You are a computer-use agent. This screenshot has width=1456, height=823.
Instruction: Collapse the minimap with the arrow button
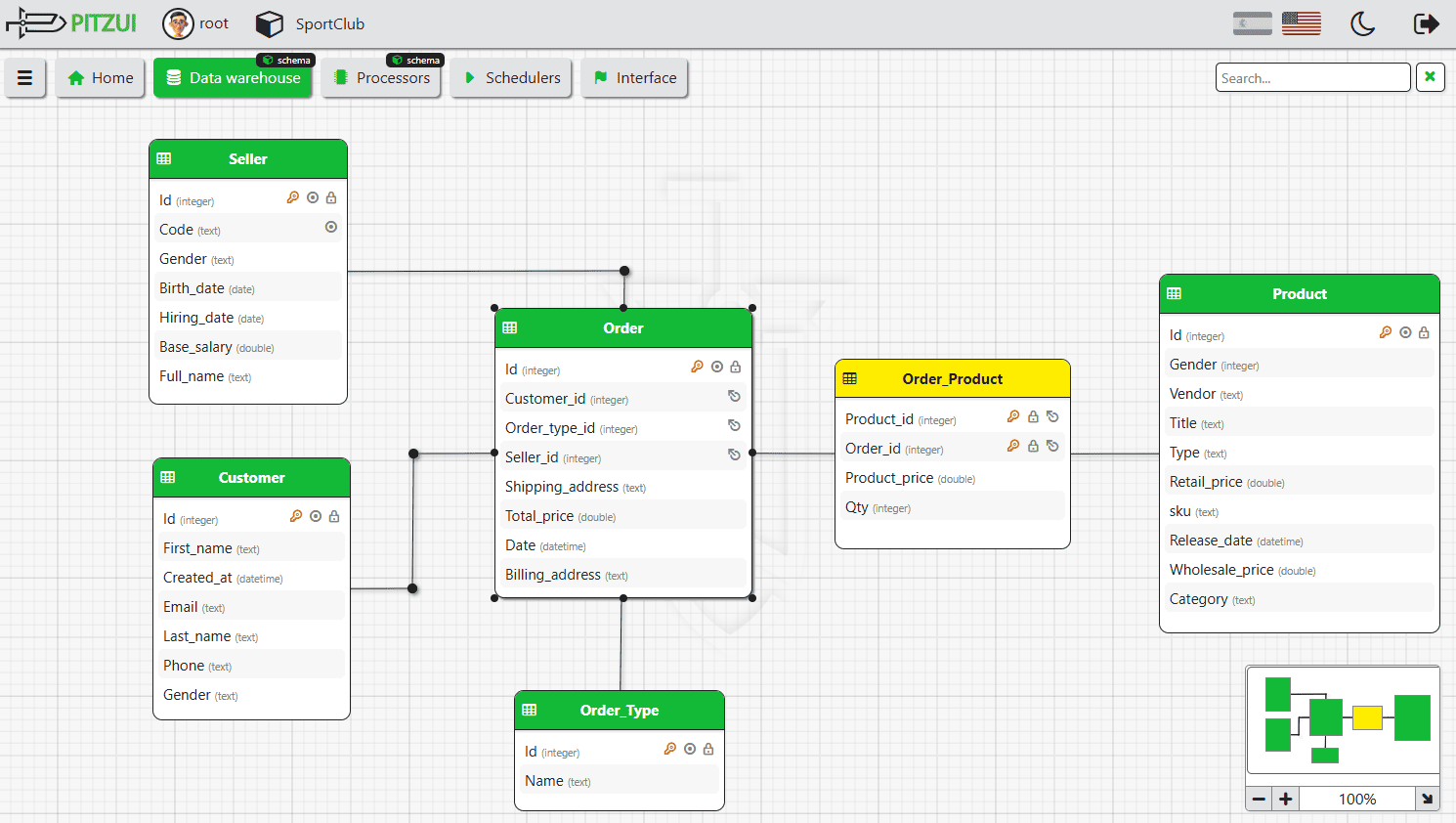point(1428,799)
